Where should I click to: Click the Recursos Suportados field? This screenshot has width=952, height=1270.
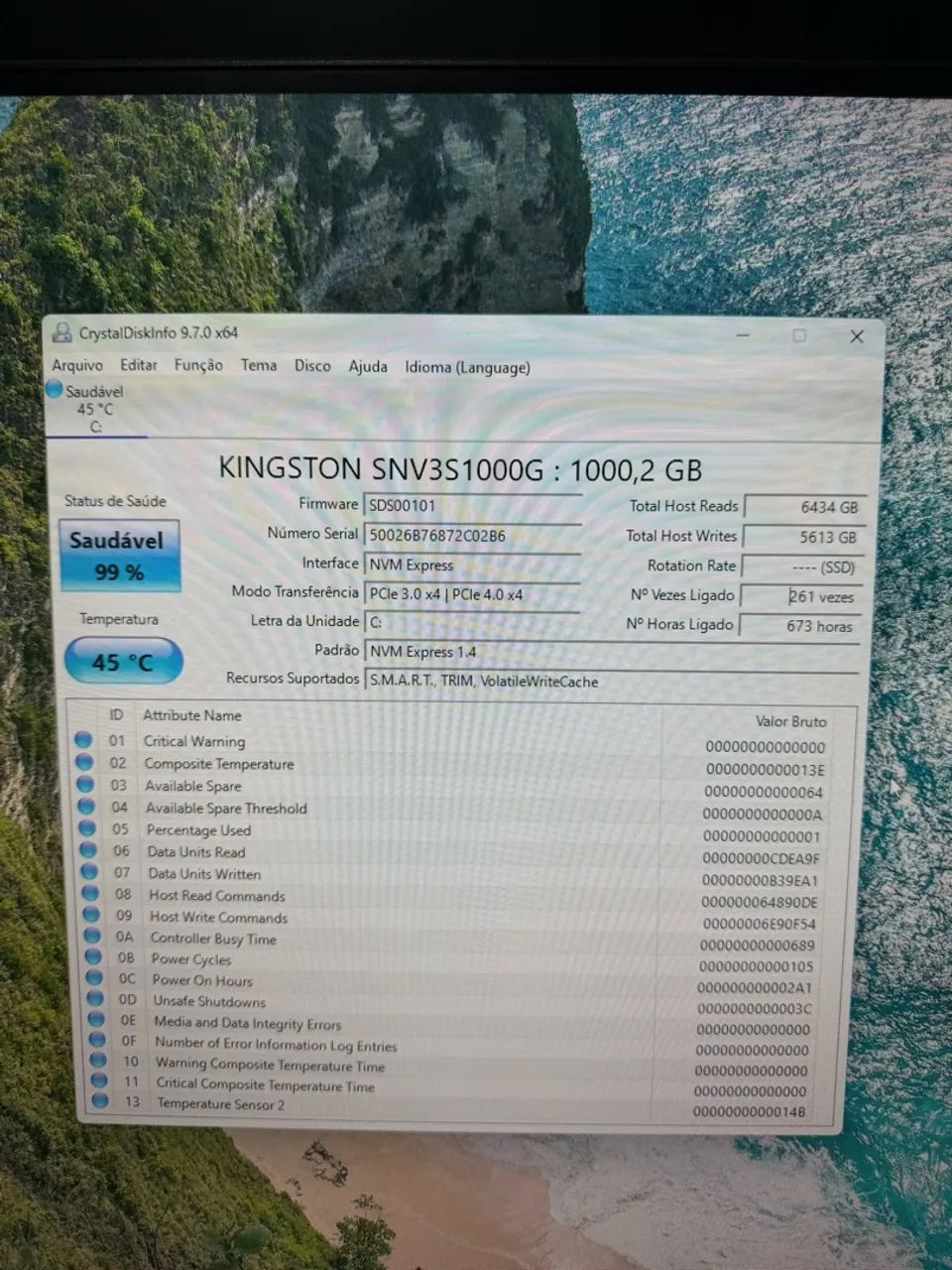point(612,682)
